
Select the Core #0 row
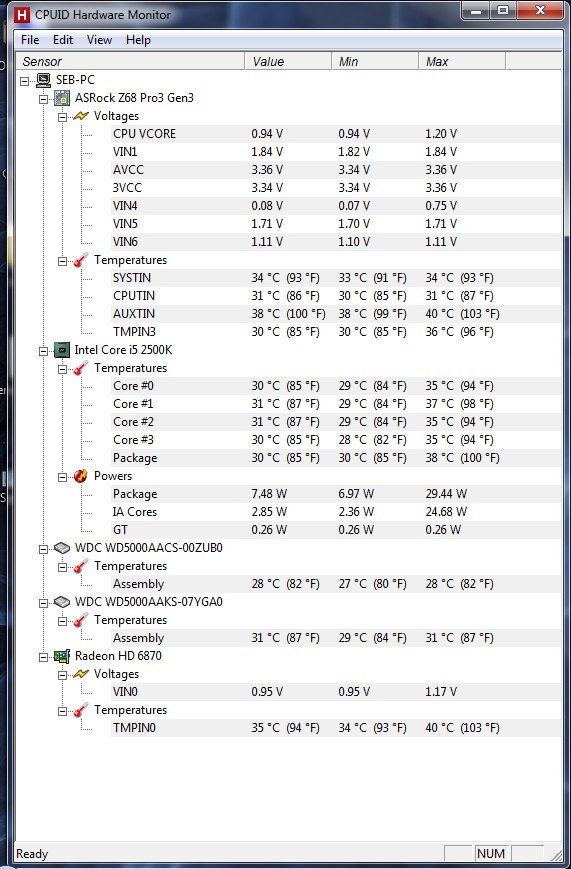(335, 386)
